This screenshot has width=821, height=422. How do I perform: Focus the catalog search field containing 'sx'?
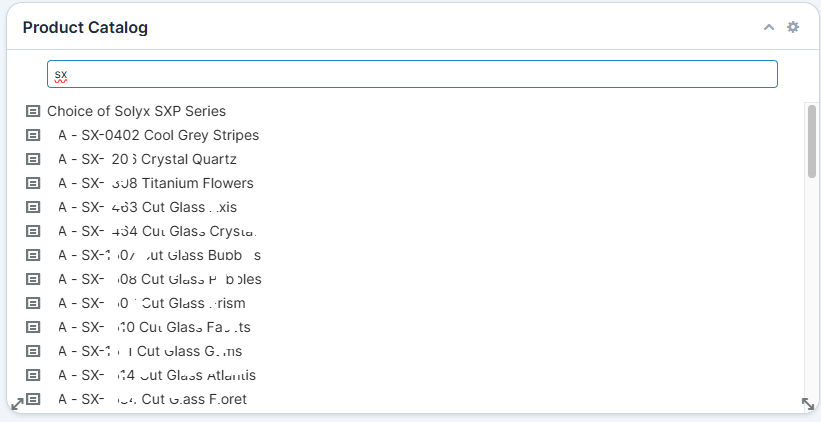[x=412, y=74]
